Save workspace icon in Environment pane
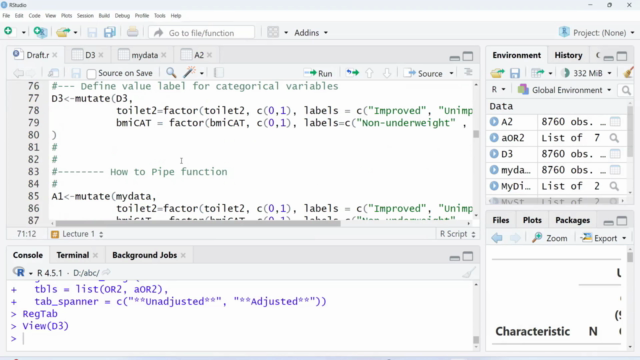The width and height of the screenshot is (640, 360). (515, 73)
